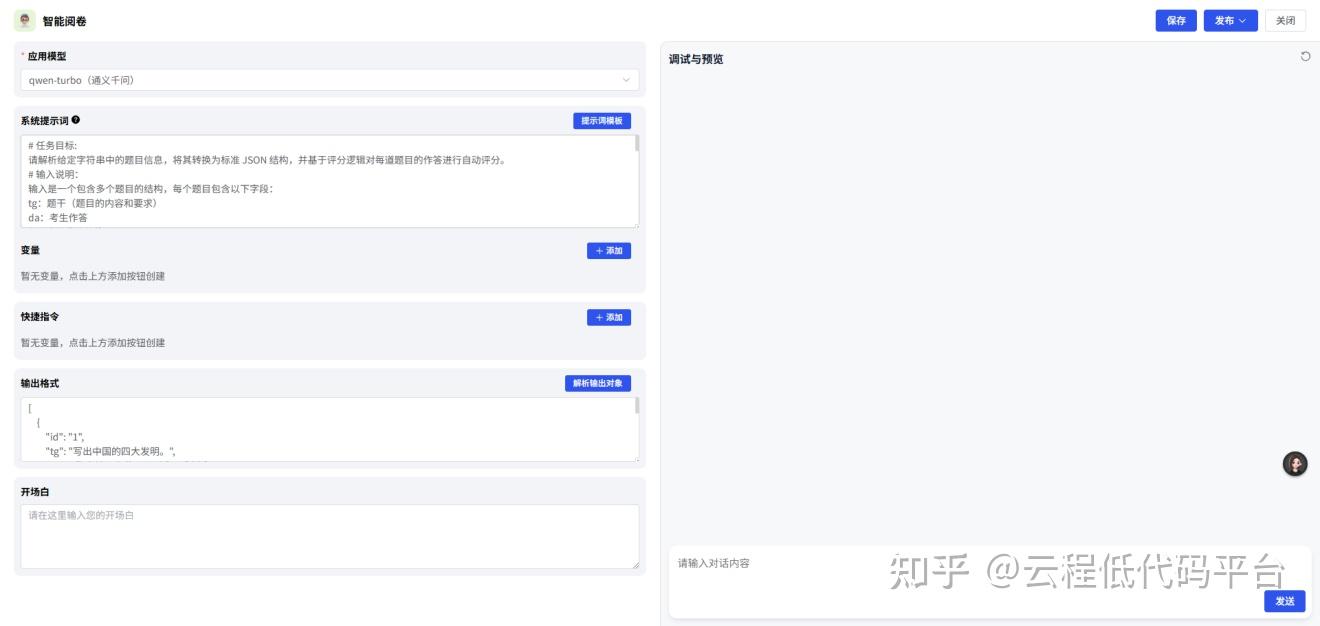The image size is (1320, 626).
Task: Click the 系统提示词 textarea scrollbar
Action: click(x=637, y=143)
